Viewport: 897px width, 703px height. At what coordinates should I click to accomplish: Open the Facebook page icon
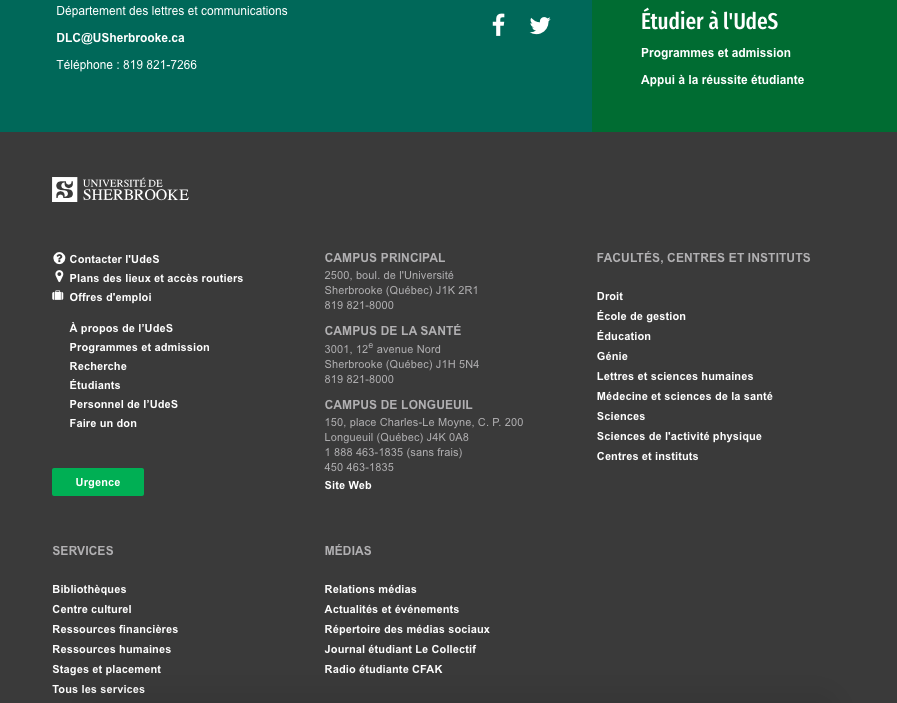(499, 25)
